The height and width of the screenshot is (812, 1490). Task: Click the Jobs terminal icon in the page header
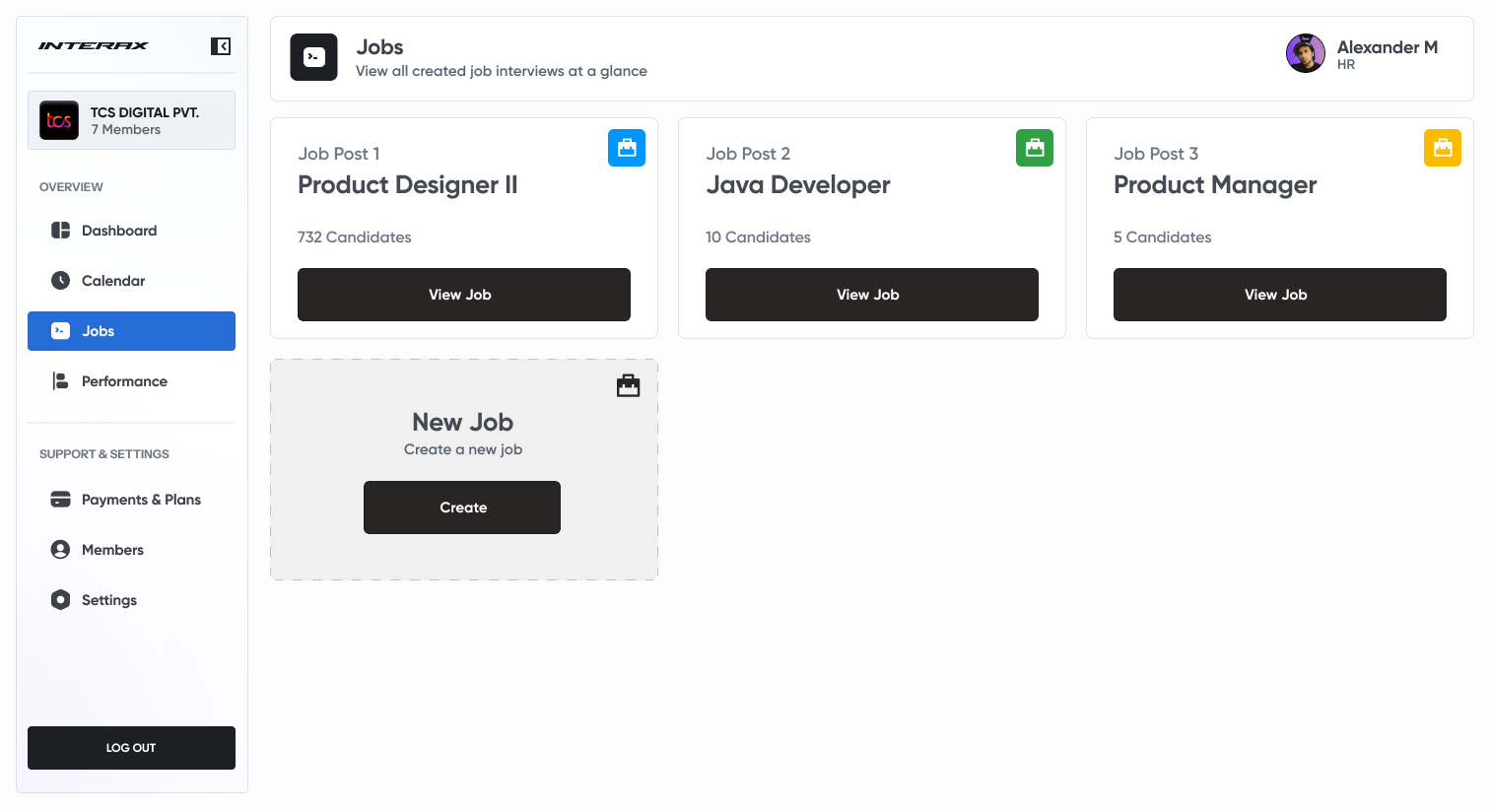pos(313,57)
